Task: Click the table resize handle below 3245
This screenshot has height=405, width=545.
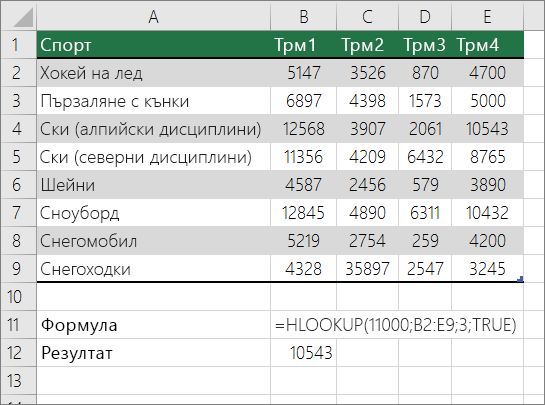Action: pyautogui.click(x=520, y=279)
